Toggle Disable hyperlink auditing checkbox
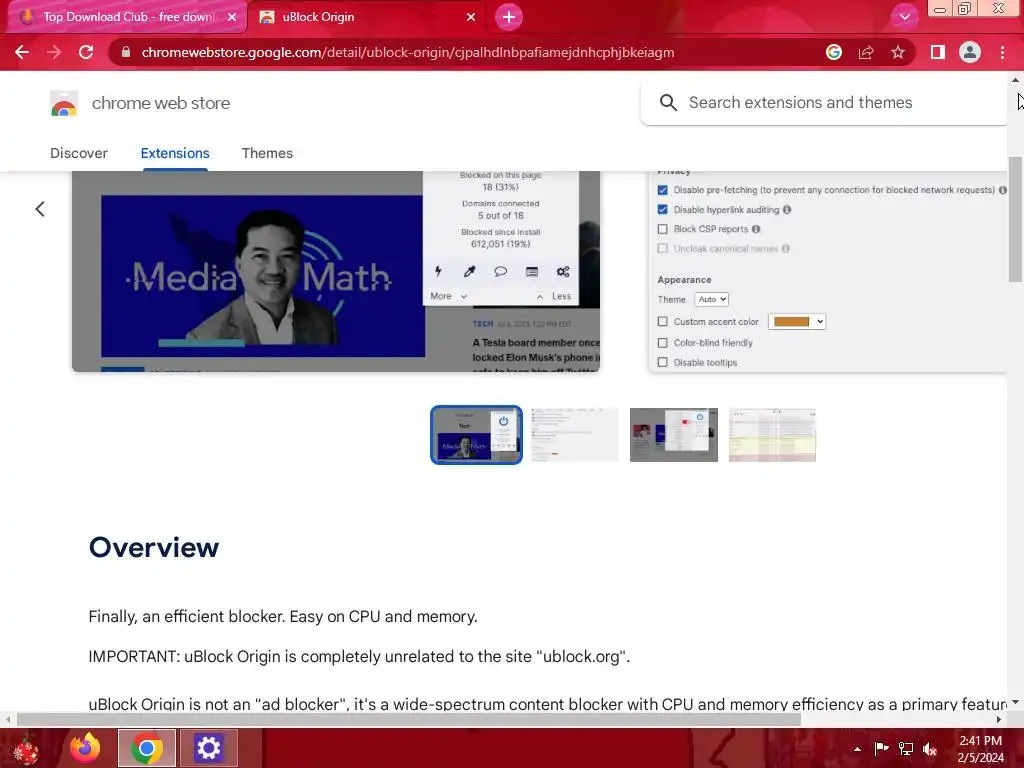 click(x=662, y=210)
